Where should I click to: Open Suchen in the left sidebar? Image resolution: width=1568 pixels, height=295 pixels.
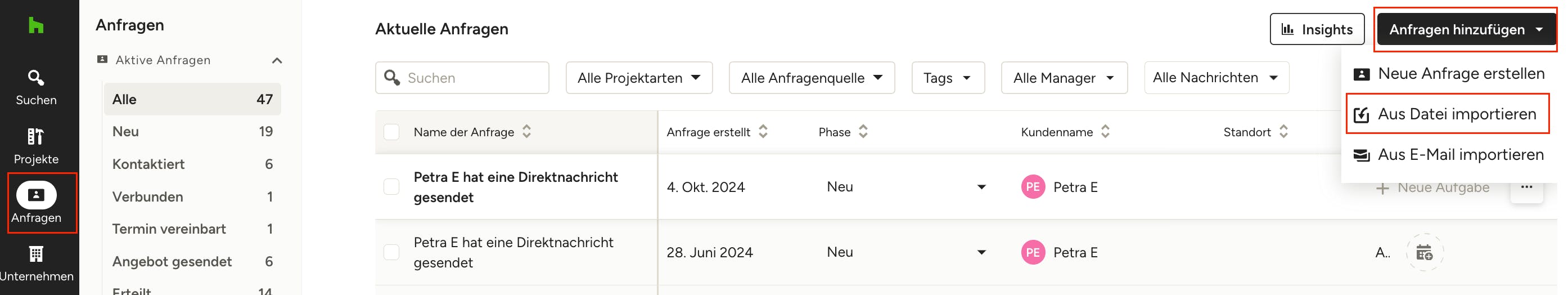tap(36, 87)
